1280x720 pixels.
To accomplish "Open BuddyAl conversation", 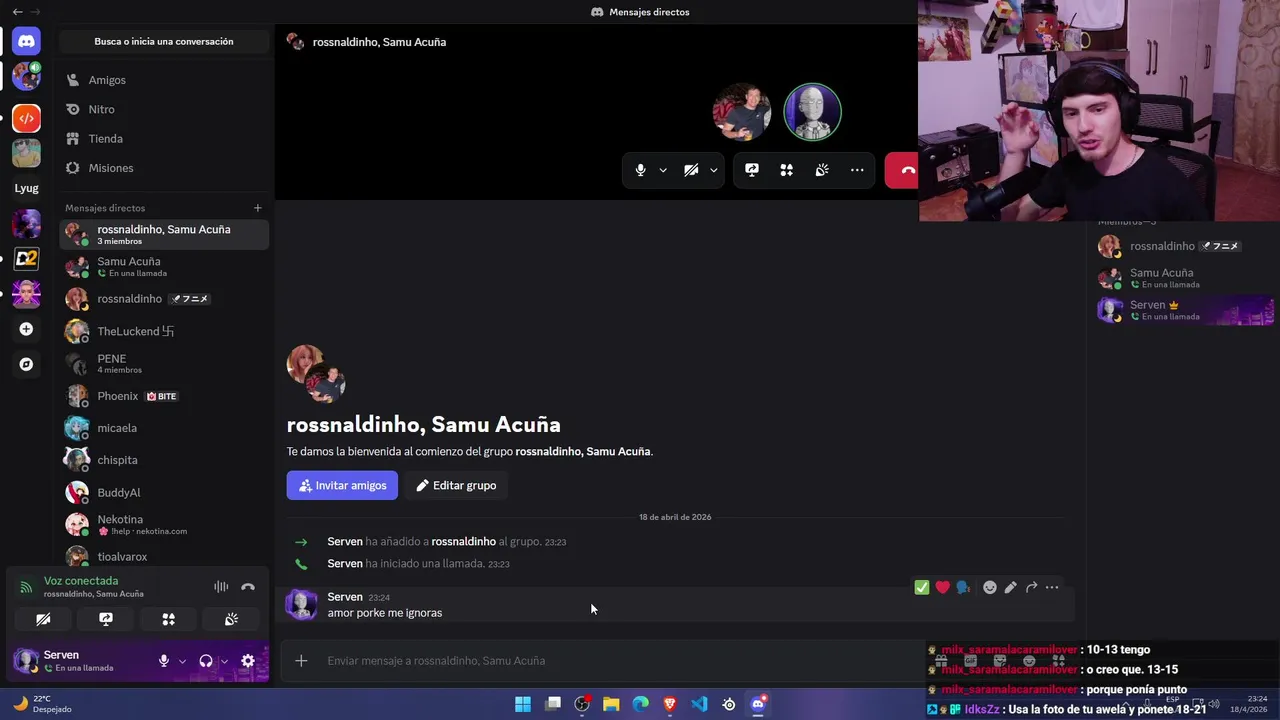I will coord(164,493).
